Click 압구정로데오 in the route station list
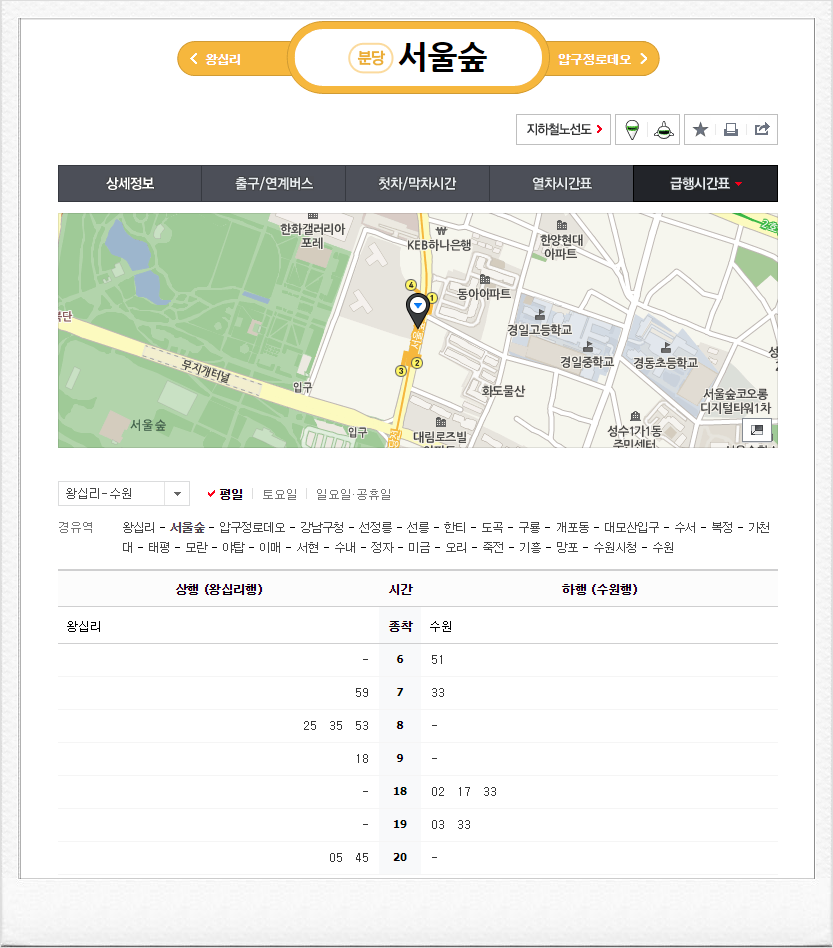 252,527
